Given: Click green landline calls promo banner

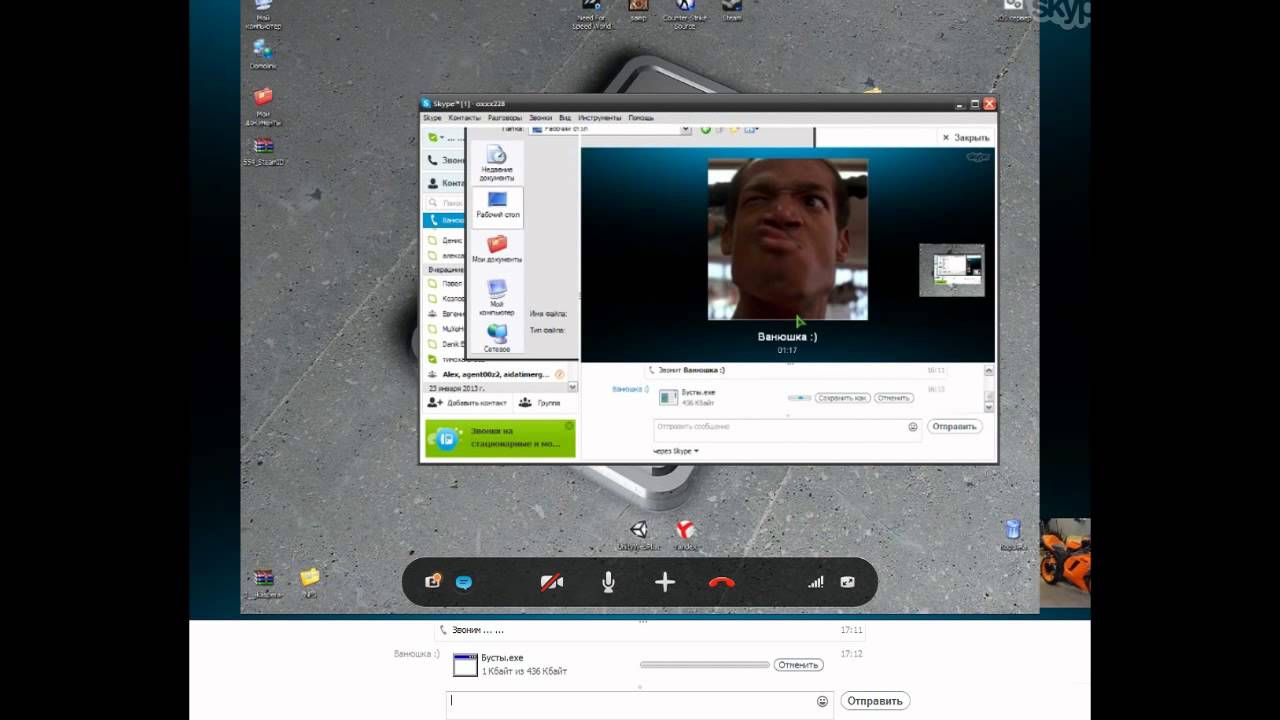Looking at the screenshot, I should 500,438.
